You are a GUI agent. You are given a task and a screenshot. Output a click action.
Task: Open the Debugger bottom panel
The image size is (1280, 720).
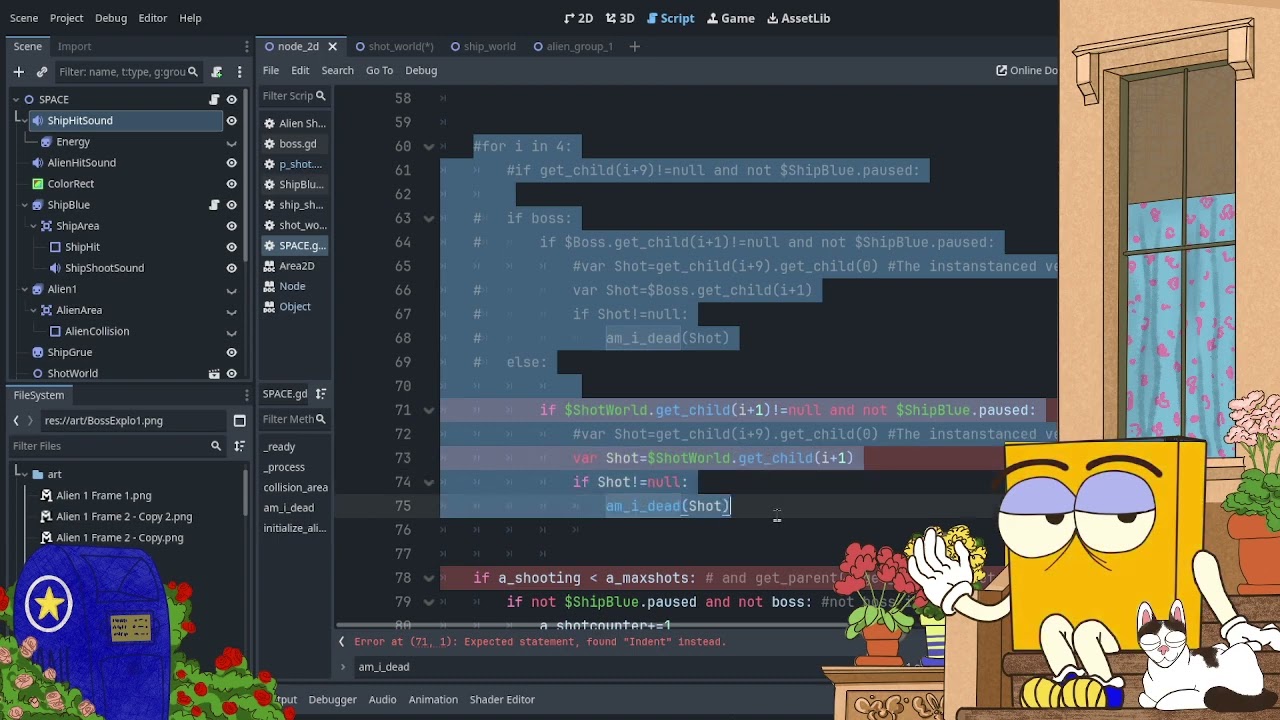coord(332,700)
